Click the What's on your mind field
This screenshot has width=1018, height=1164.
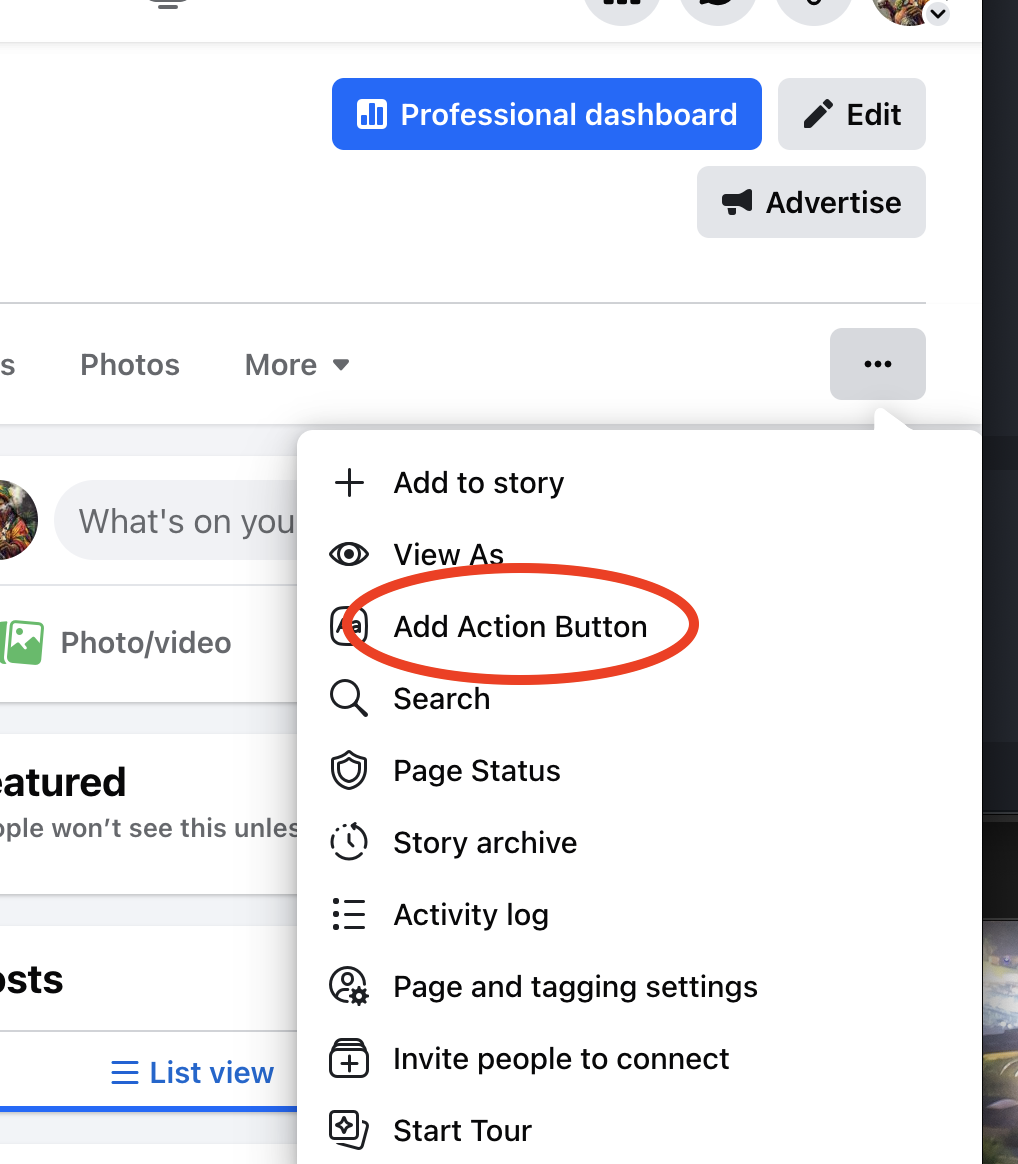click(180, 521)
